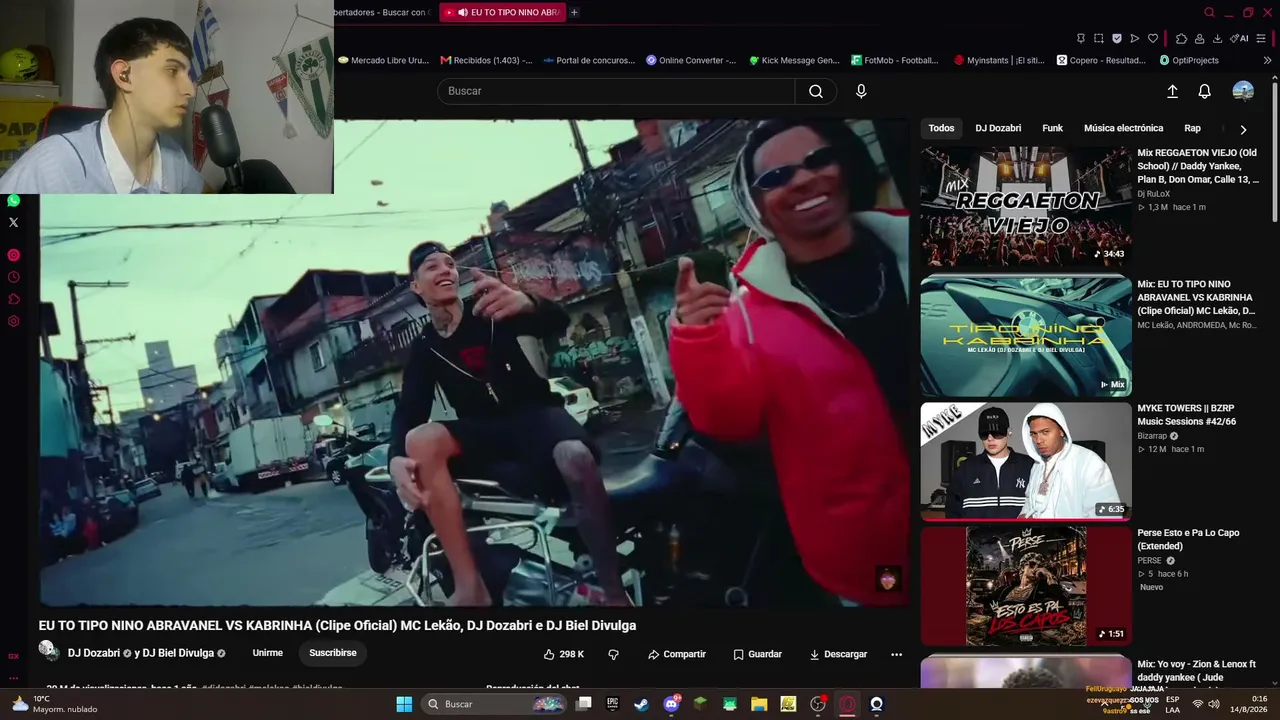This screenshot has width=1280, height=720.
Task: Click the Windows taskbar Buscar search box
Action: 495,704
